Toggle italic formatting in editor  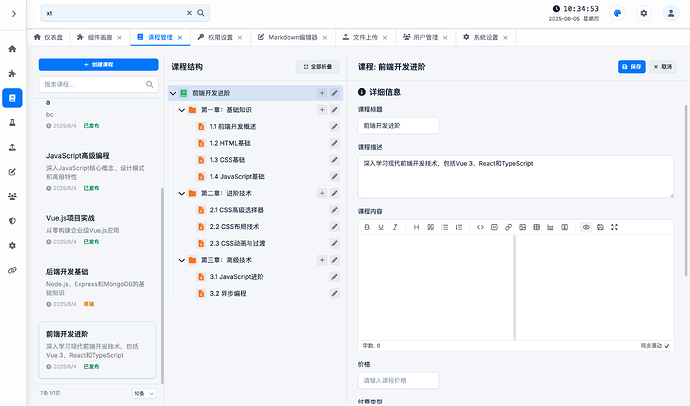click(x=395, y=227)
